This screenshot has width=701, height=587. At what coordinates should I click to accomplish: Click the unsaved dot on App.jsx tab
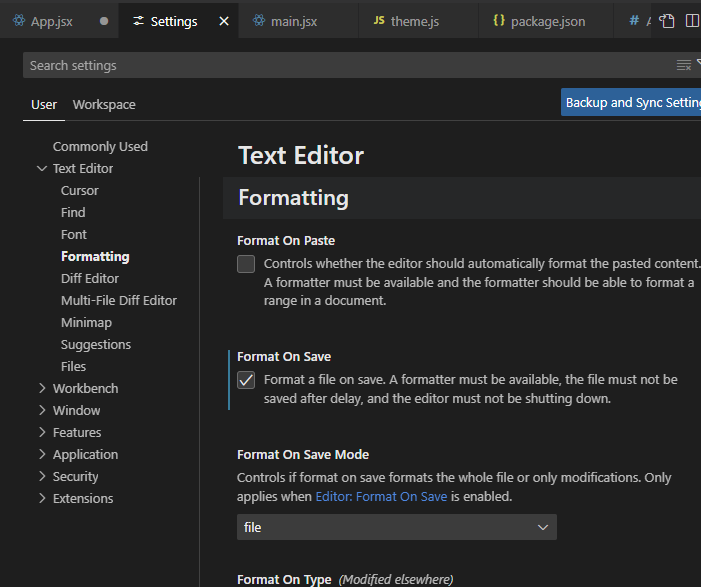click(x=104, y=21)
